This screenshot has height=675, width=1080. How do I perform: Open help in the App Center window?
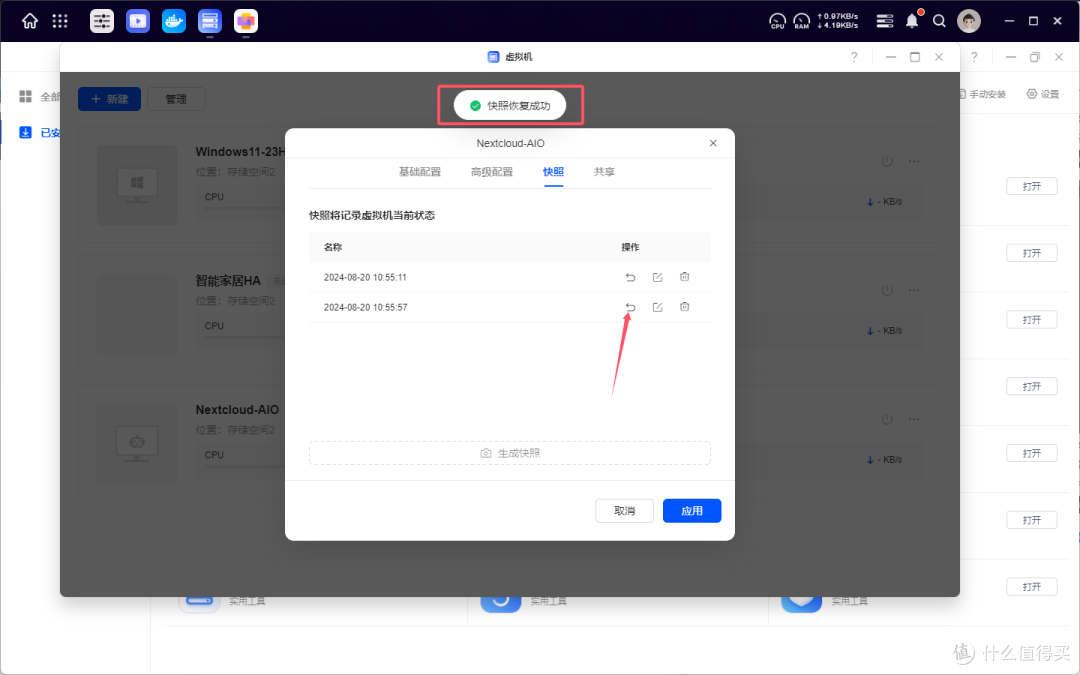pyautogui.click(x=974, y=57)
